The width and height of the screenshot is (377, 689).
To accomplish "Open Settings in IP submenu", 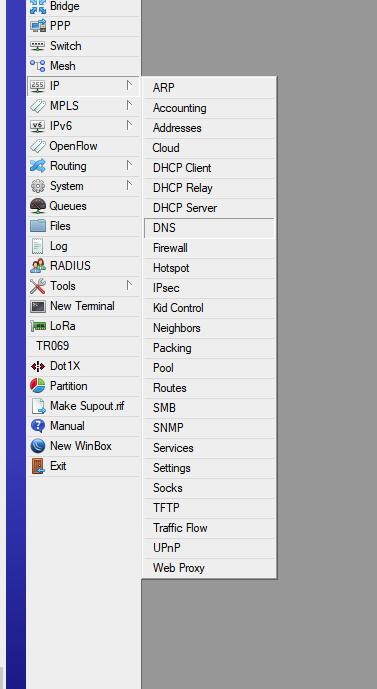I will 209,468.
